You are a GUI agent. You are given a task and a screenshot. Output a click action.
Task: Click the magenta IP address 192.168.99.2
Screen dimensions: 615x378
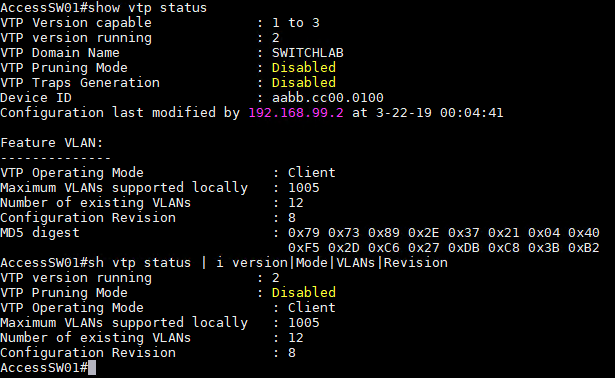(296, 113)
